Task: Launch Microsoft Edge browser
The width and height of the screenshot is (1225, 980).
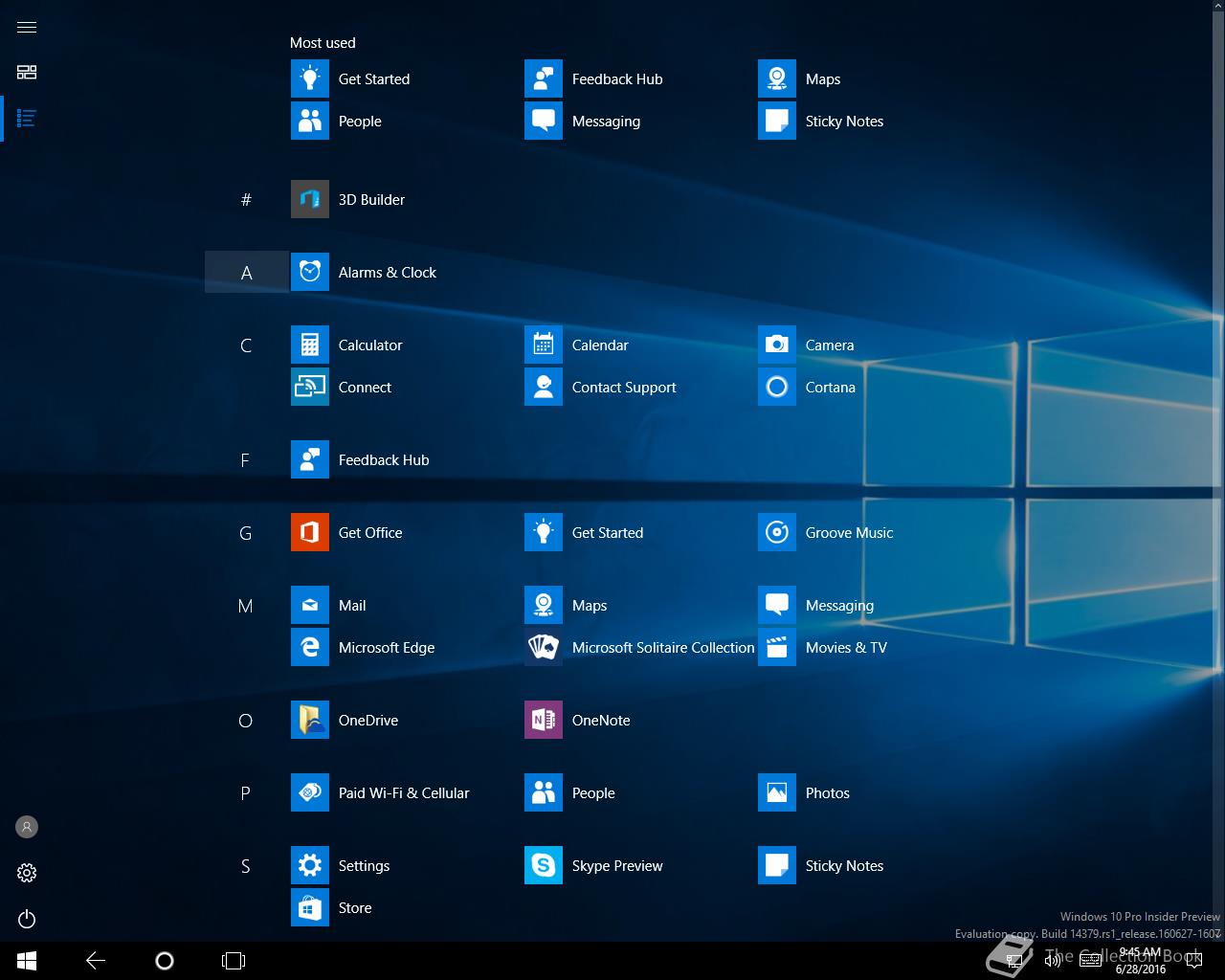Action: pos(309,647)
